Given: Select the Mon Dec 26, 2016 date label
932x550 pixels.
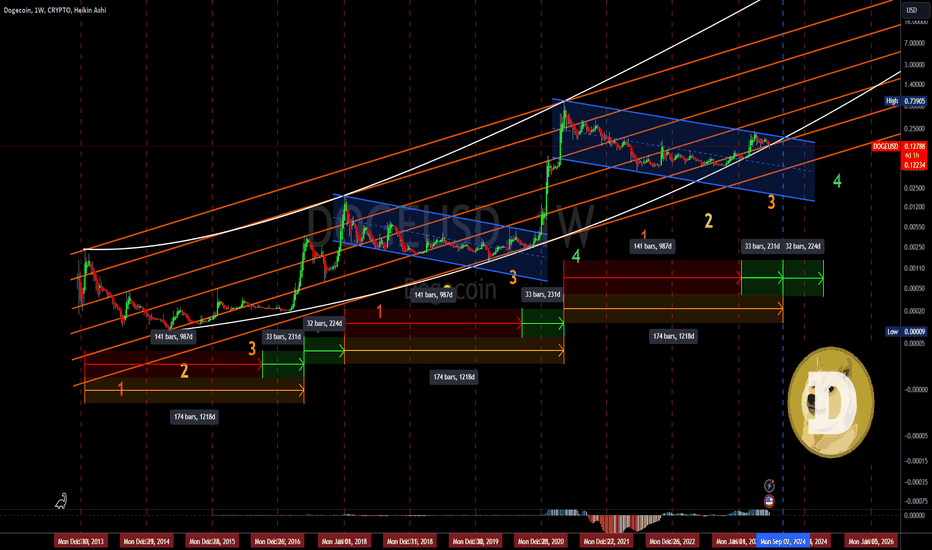Looking at the screenshot, I should (276, 541).
